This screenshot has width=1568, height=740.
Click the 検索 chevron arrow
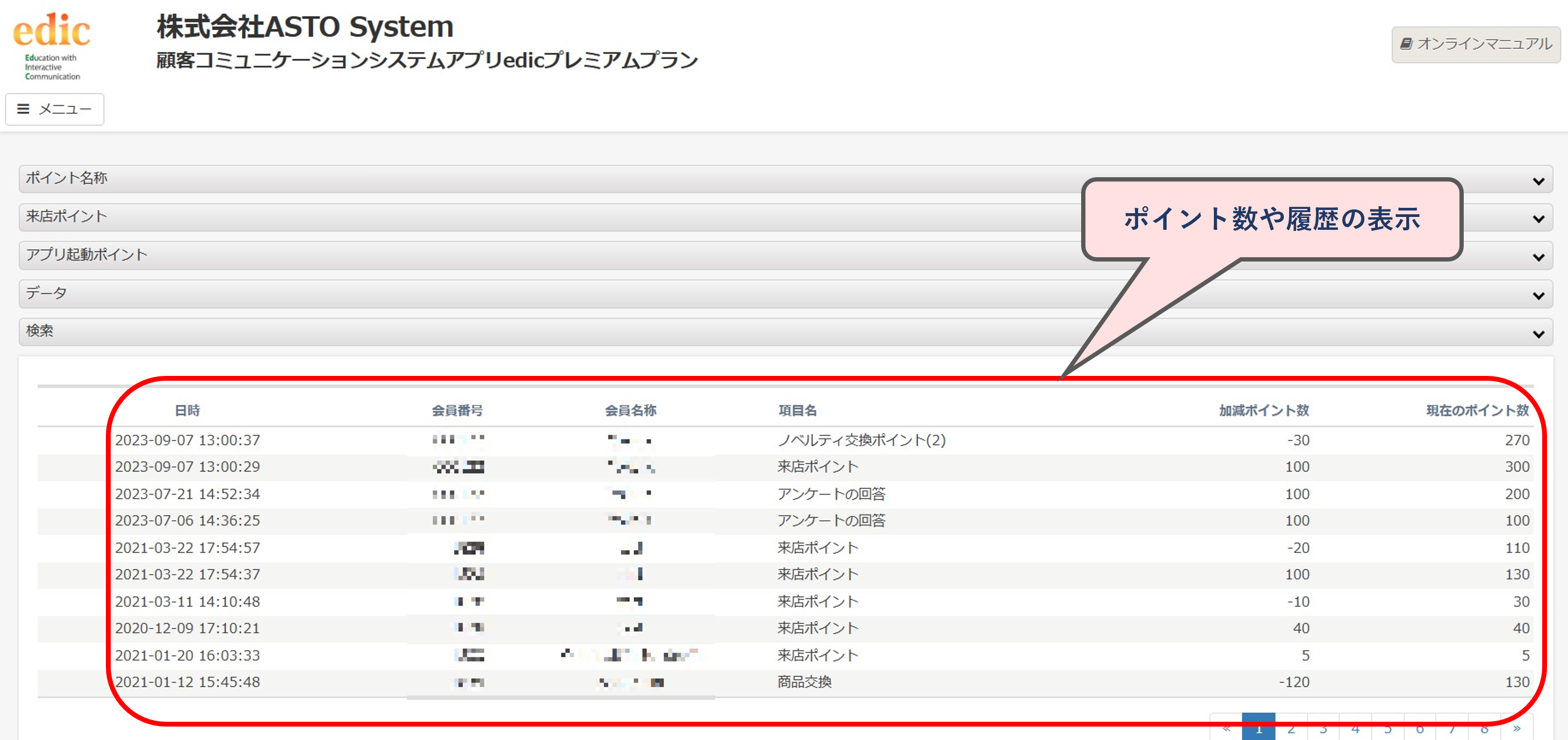click(1538, 334)
